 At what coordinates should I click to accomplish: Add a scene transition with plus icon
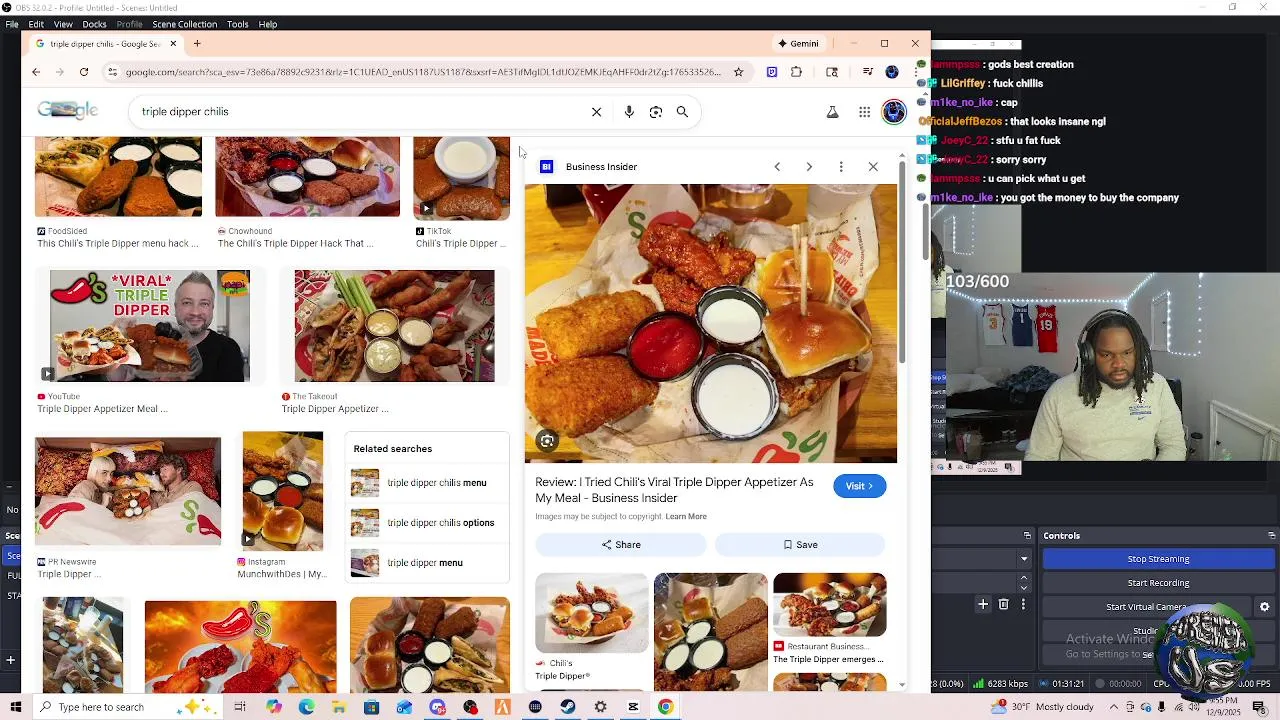click(x=983, y=604)
